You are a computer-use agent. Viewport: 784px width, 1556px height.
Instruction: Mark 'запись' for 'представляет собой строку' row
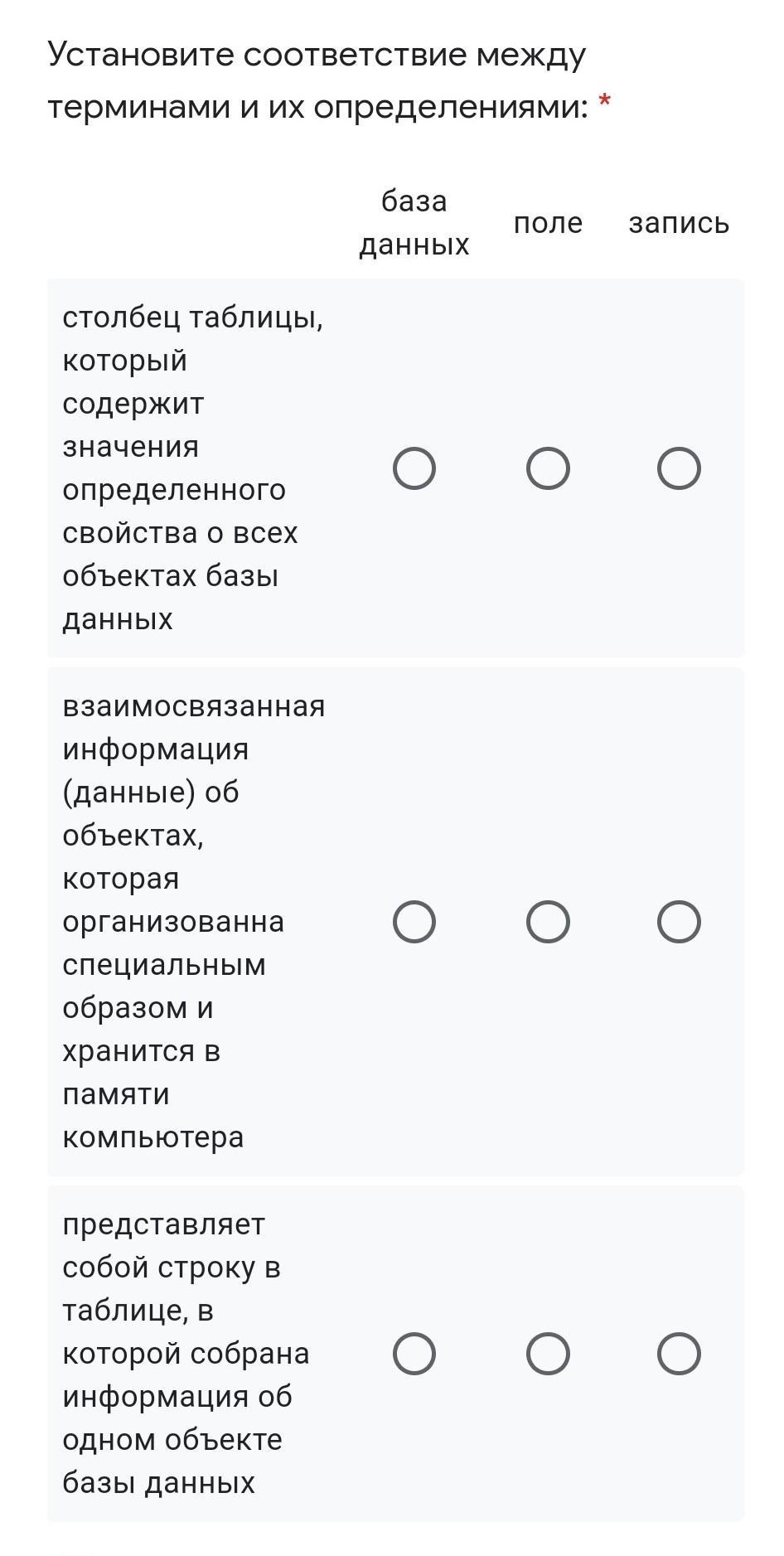click(x=679, y=1354)
